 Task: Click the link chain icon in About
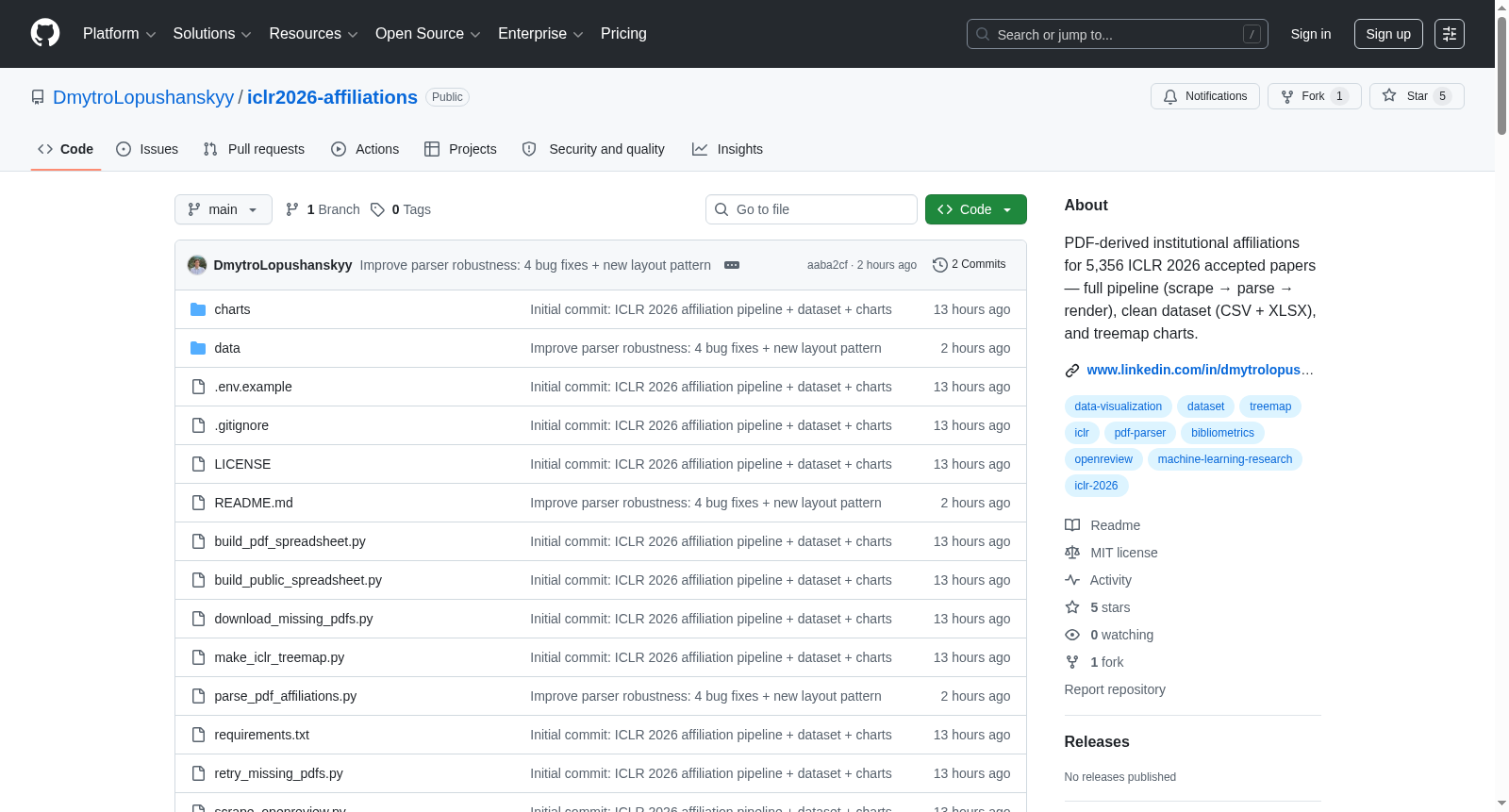pos(1072,371)
